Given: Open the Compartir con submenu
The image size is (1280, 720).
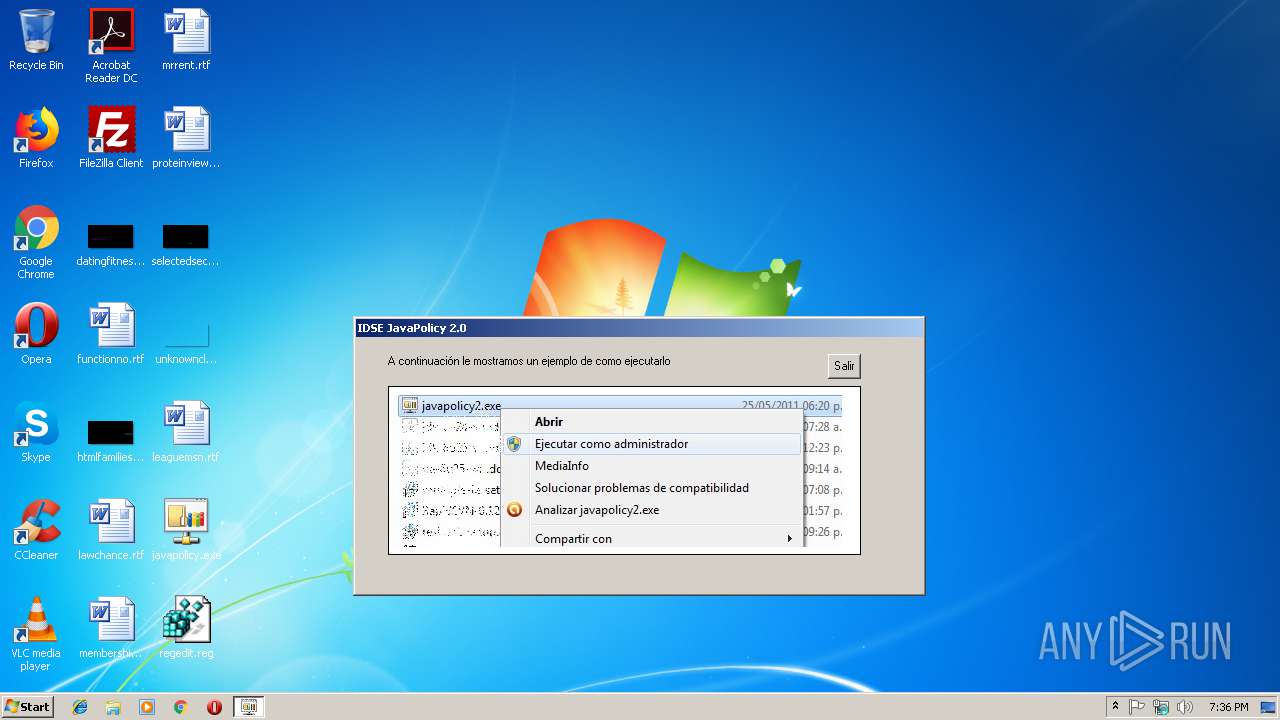Looking at the screenshot, I should [651, 539].
